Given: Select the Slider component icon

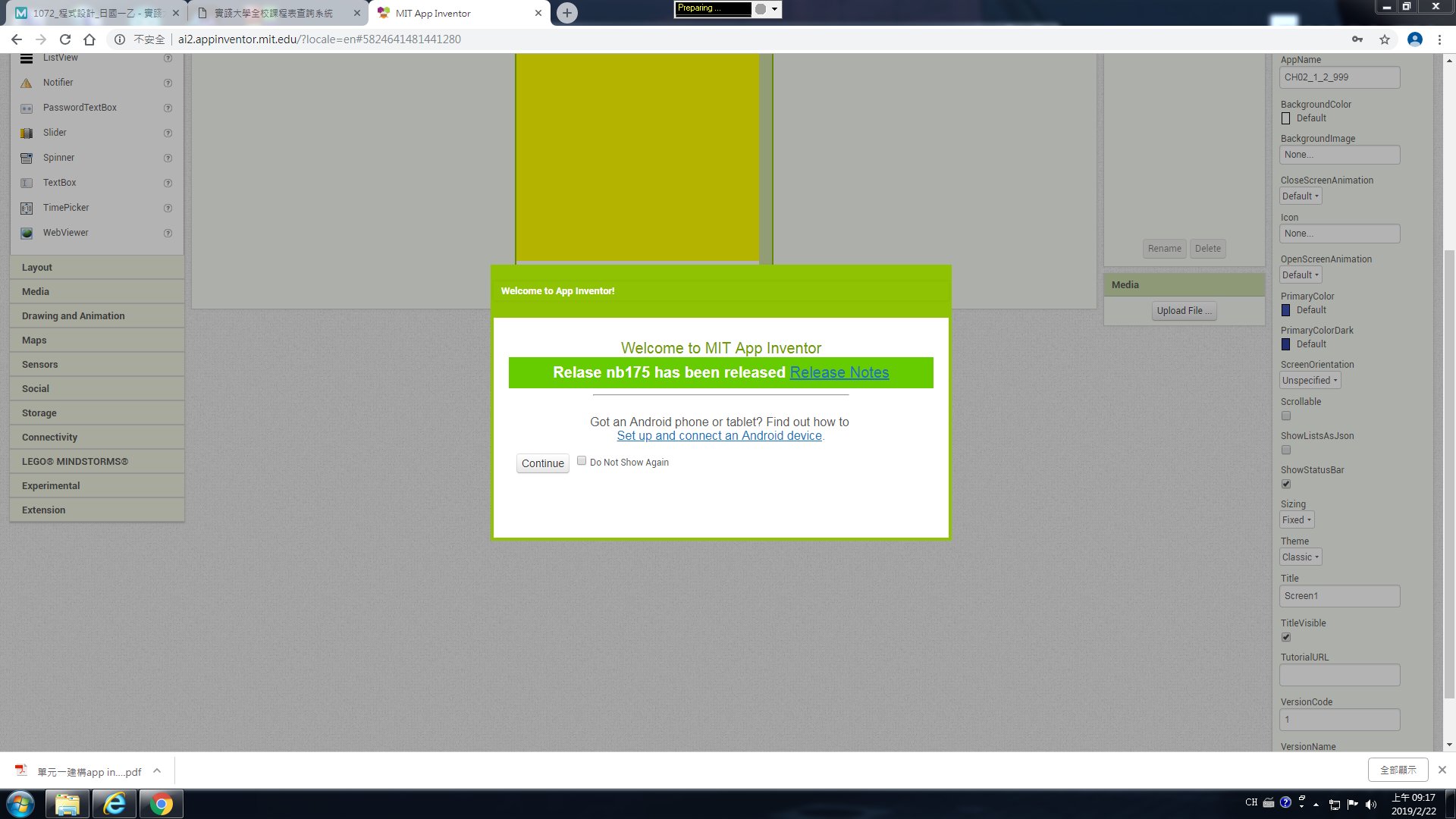Looking at the screenshot, I should coord(27,133).
